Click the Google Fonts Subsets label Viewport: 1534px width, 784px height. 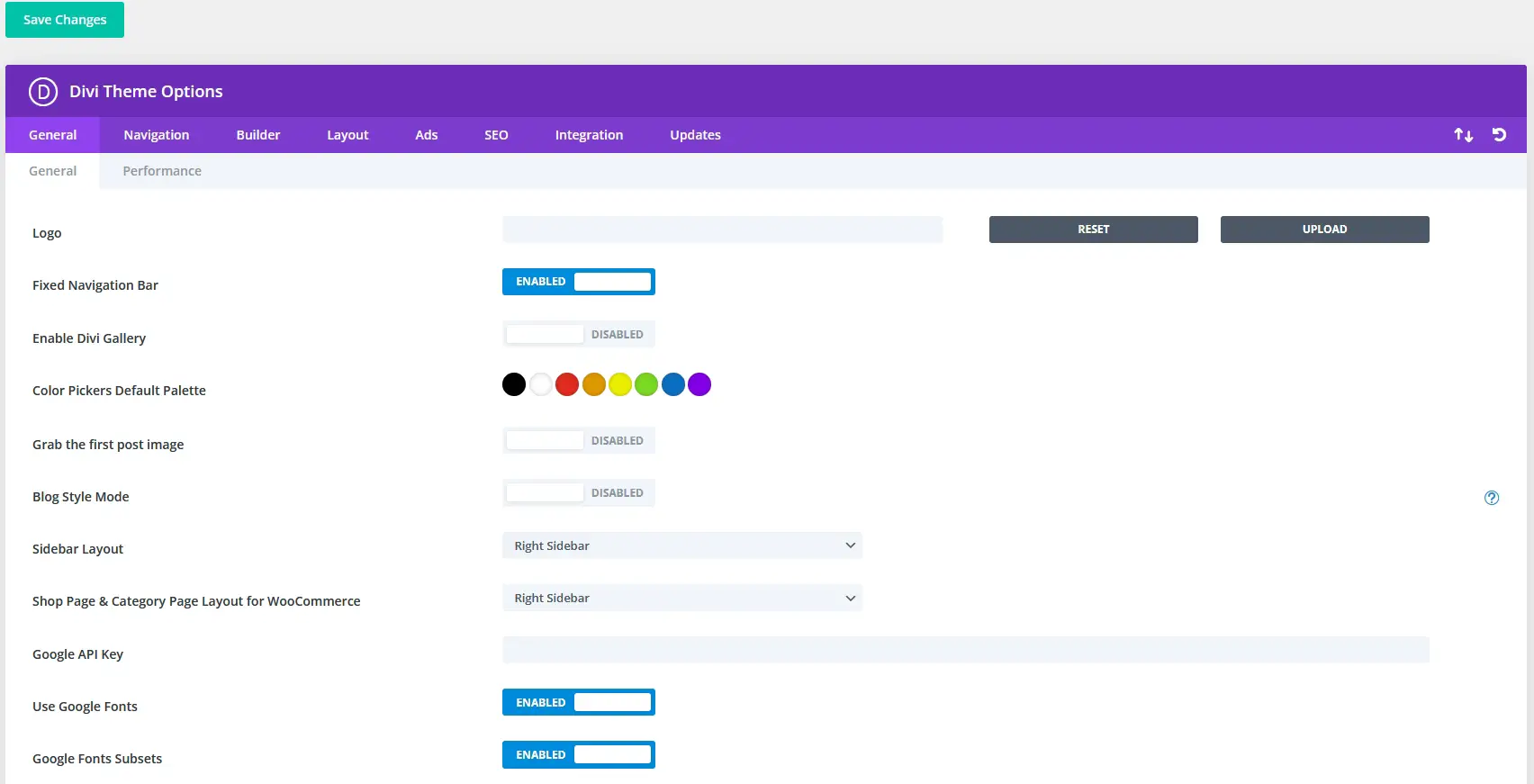(x=97, y=759)
